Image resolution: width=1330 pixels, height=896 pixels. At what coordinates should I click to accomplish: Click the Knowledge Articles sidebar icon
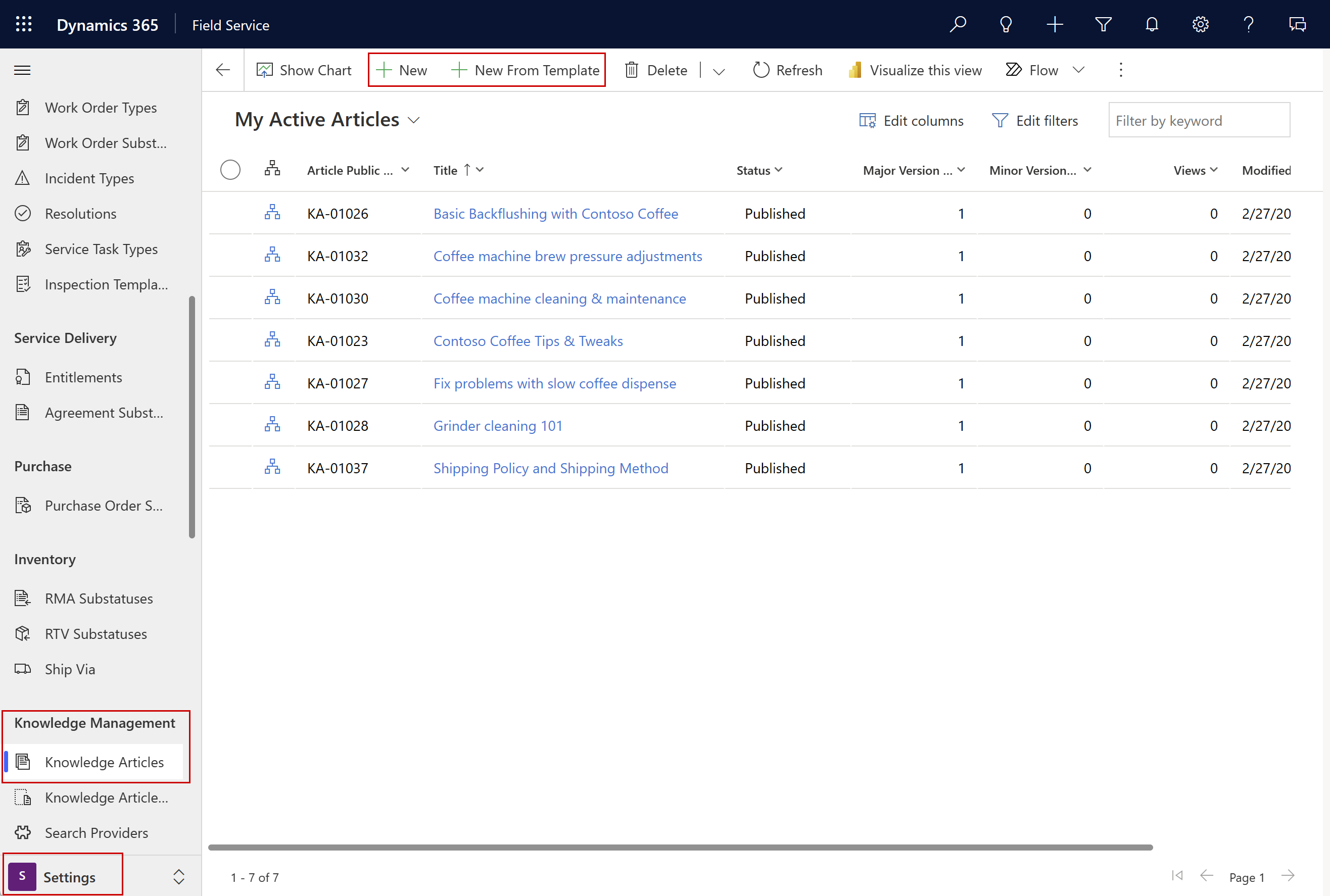point(24,762)
